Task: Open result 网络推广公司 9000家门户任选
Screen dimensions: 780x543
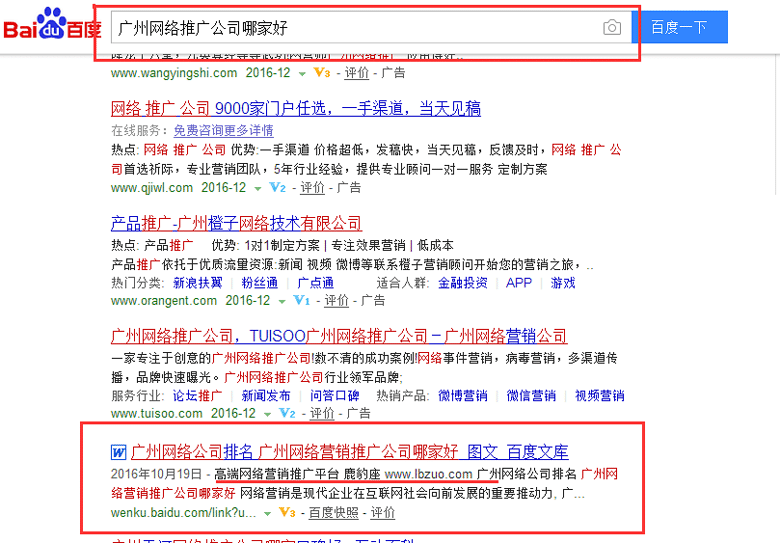Action: [296, 108]
